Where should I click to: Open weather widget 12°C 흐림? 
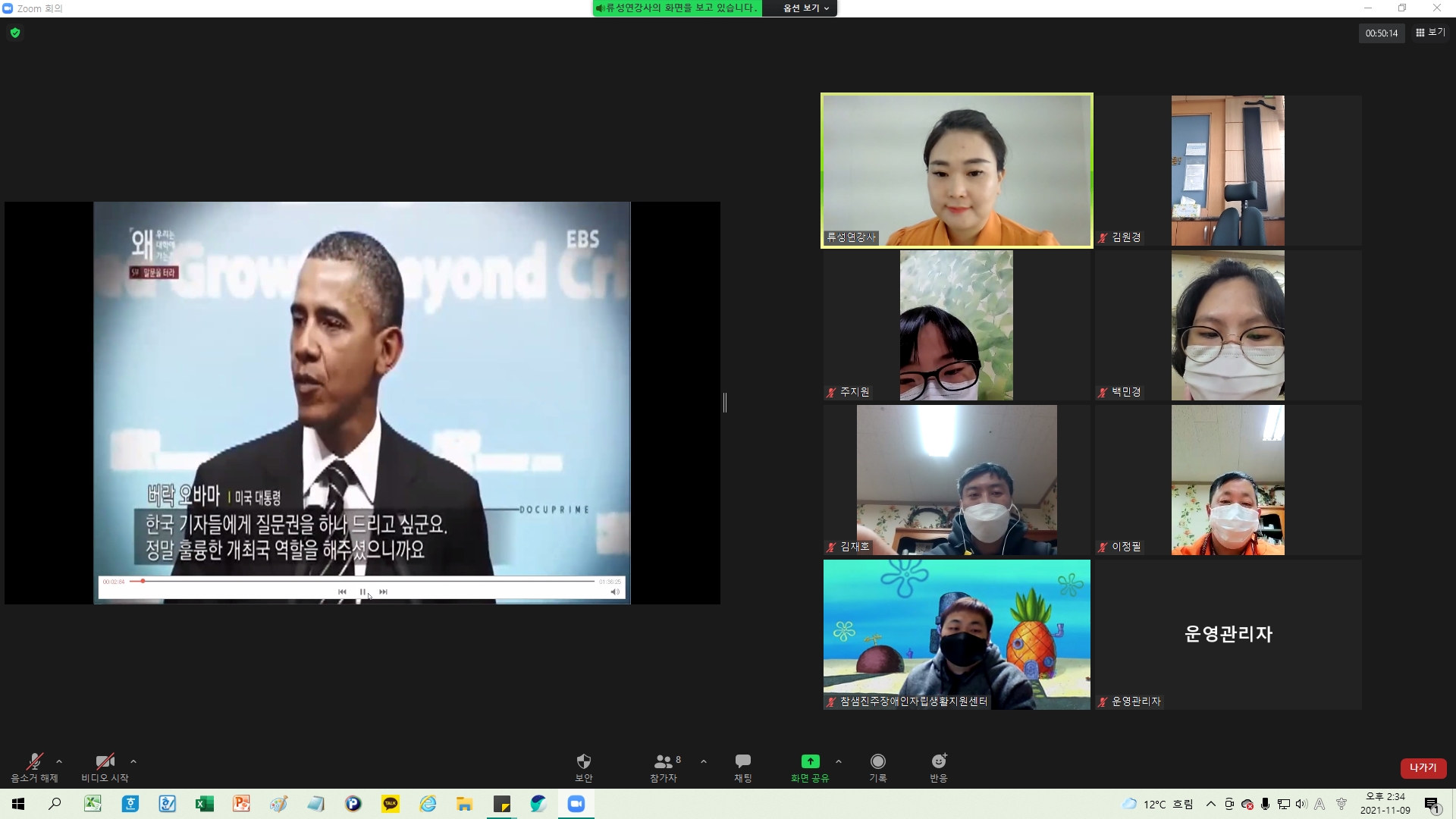1157,804
